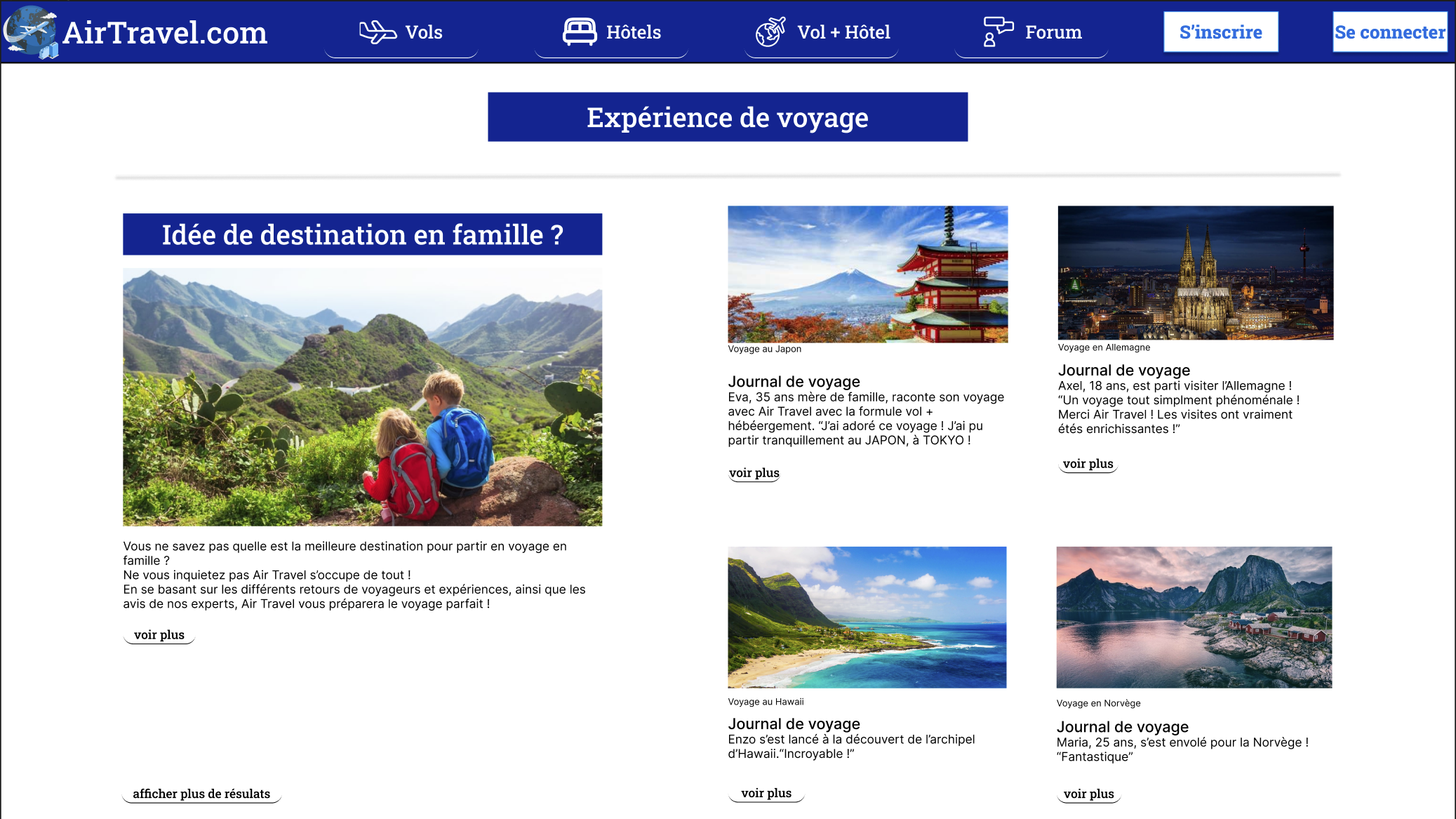Click afficher plus de résulats link
Image resolution: width=1456 pixels, height=819 pixels.
pyautogui.click(x=201, y=794)
